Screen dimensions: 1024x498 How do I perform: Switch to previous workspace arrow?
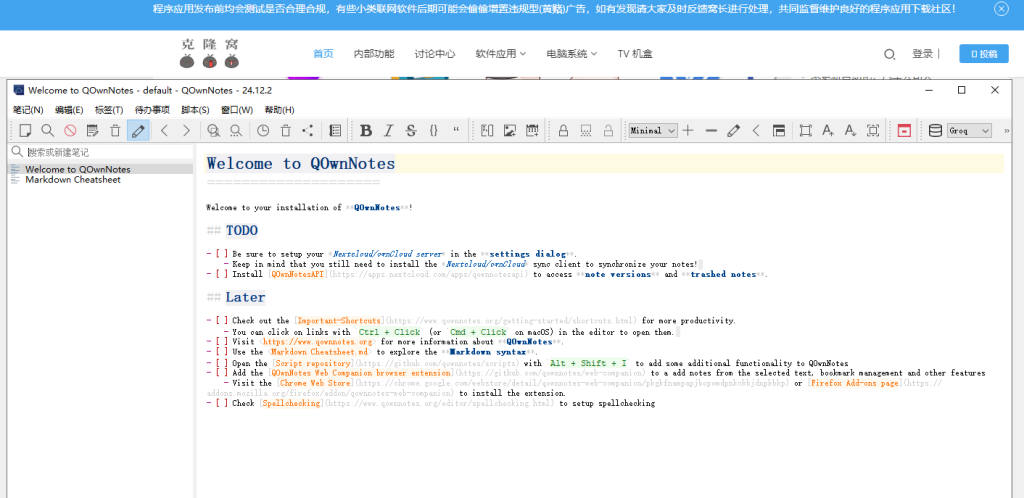[x=756, y=131]
